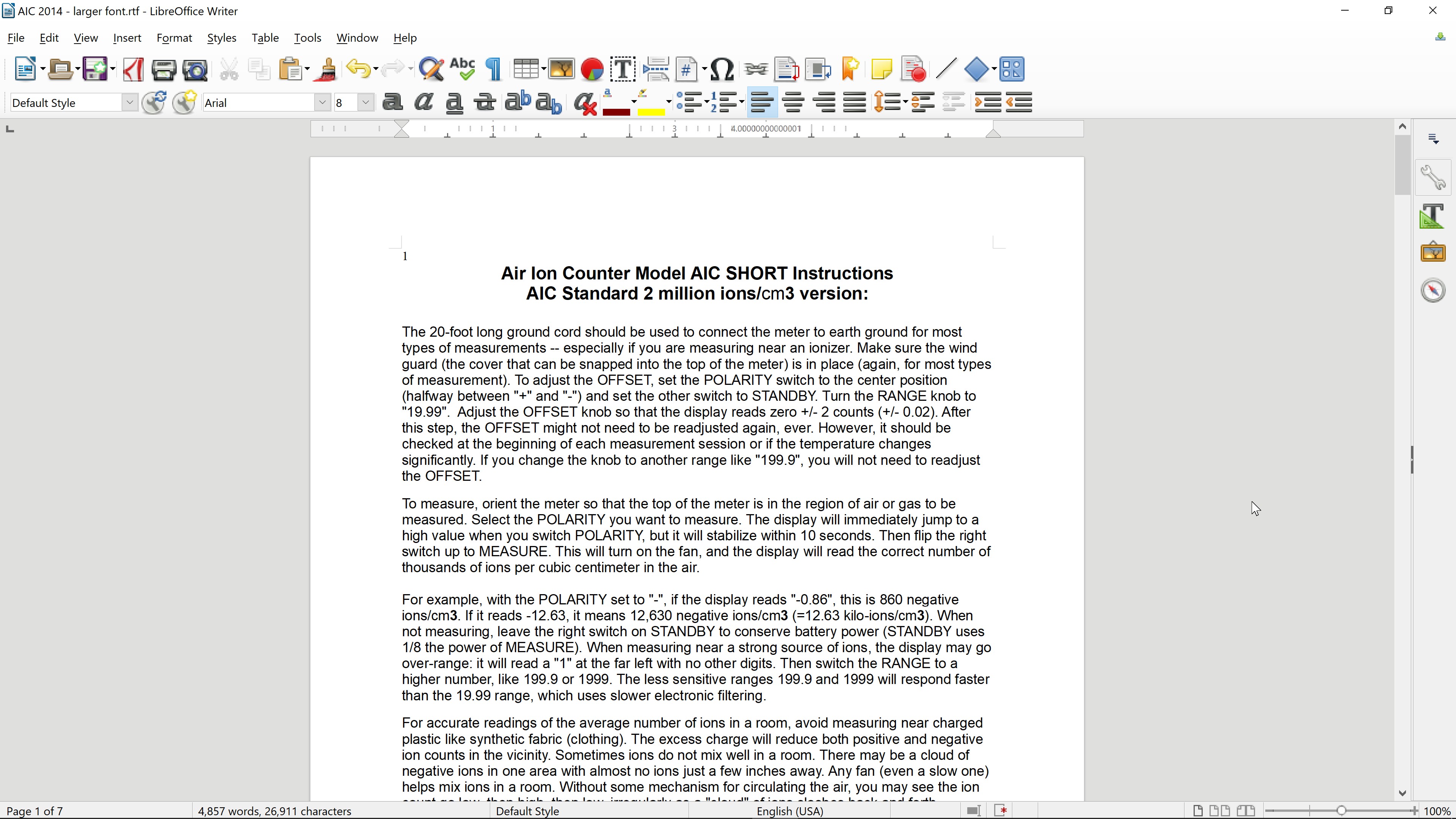Open the sidebar Gallery deck
This screenshot has width=1456, height=819.
[1433, 252]
